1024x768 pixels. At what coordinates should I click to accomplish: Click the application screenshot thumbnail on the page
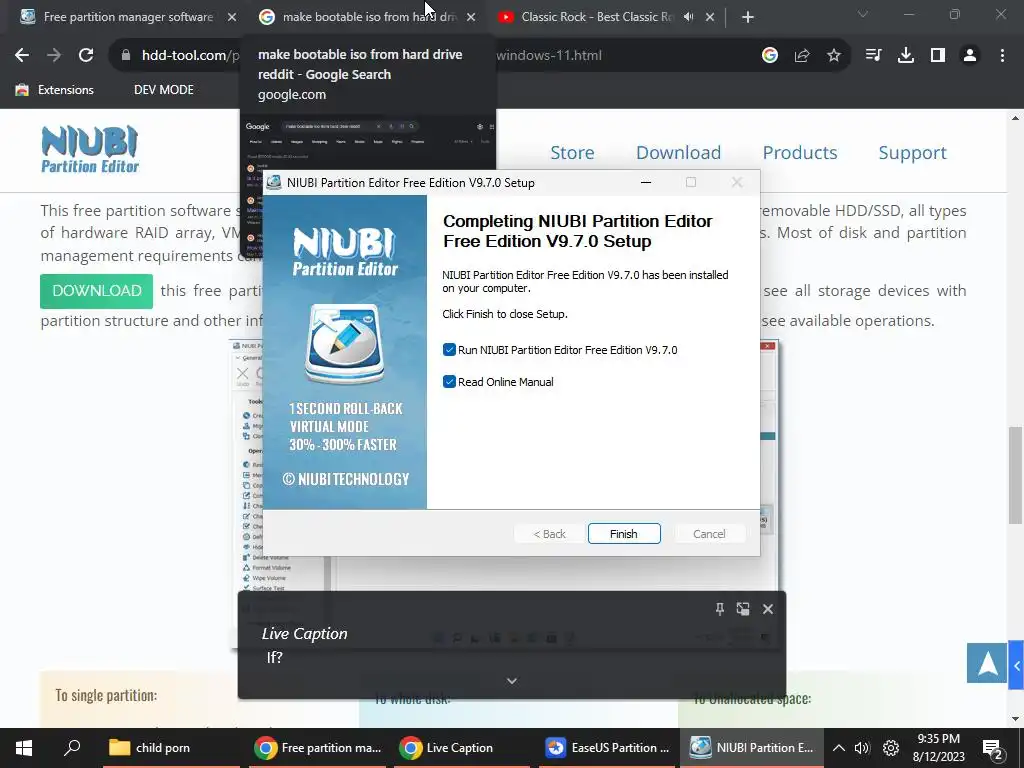(503, 494)
